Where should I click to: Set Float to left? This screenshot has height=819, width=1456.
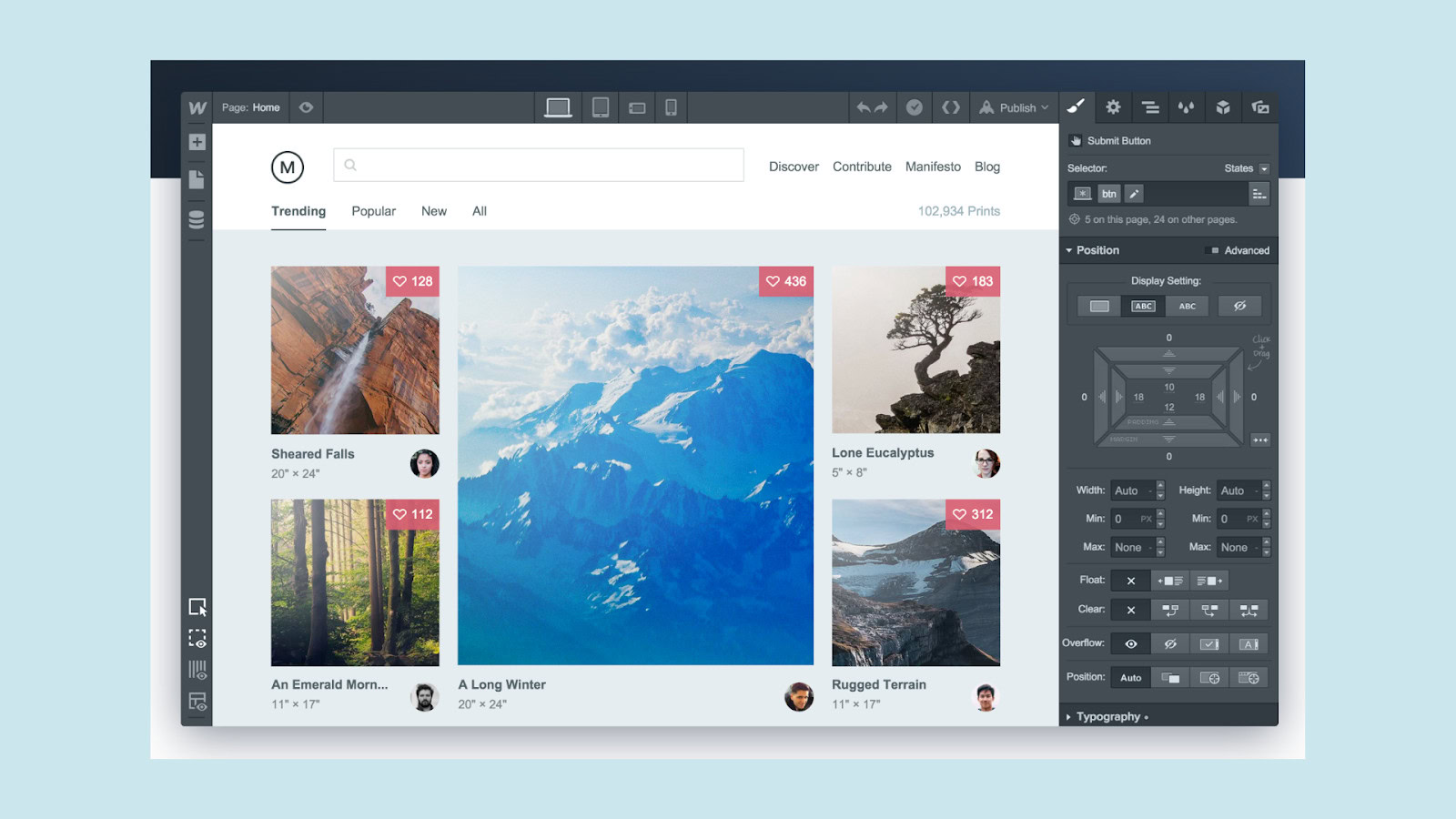coord(1170,581)
